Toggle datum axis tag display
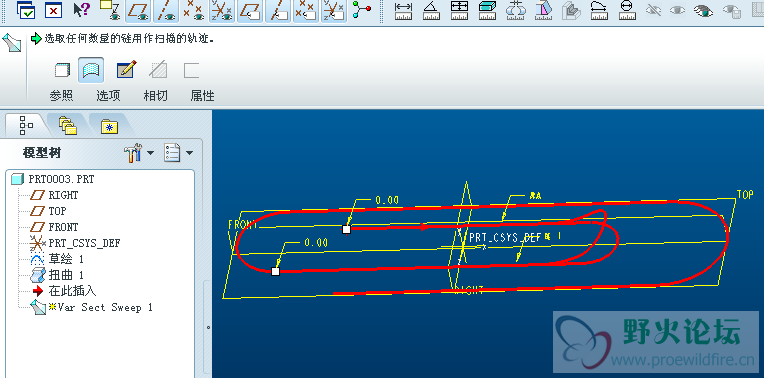This screenshot has width=764, height=378. 278,11
